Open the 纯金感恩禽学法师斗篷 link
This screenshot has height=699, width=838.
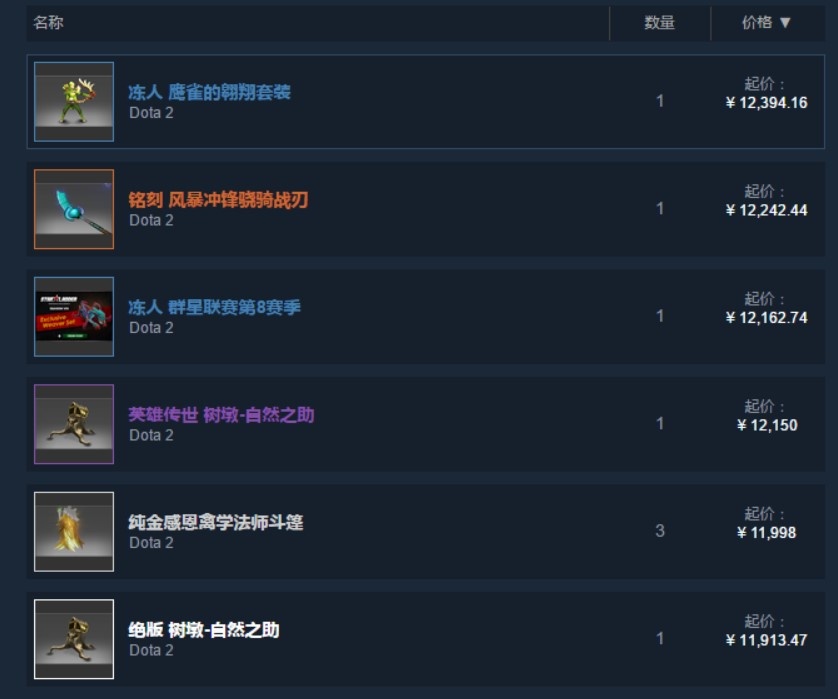coord(216,522)
